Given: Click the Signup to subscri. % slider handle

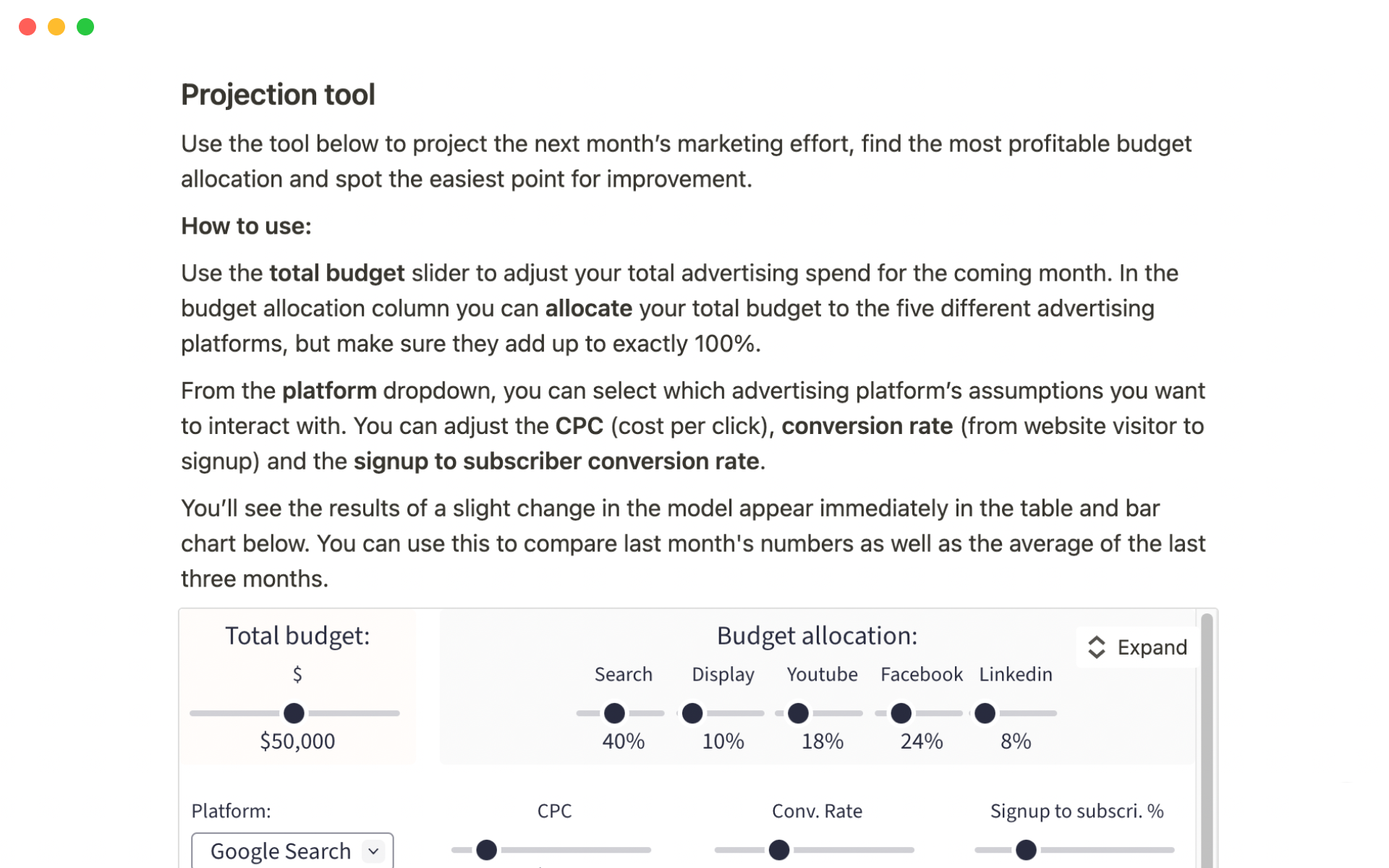Looking at the screenshot, I should click(1026, 850).
